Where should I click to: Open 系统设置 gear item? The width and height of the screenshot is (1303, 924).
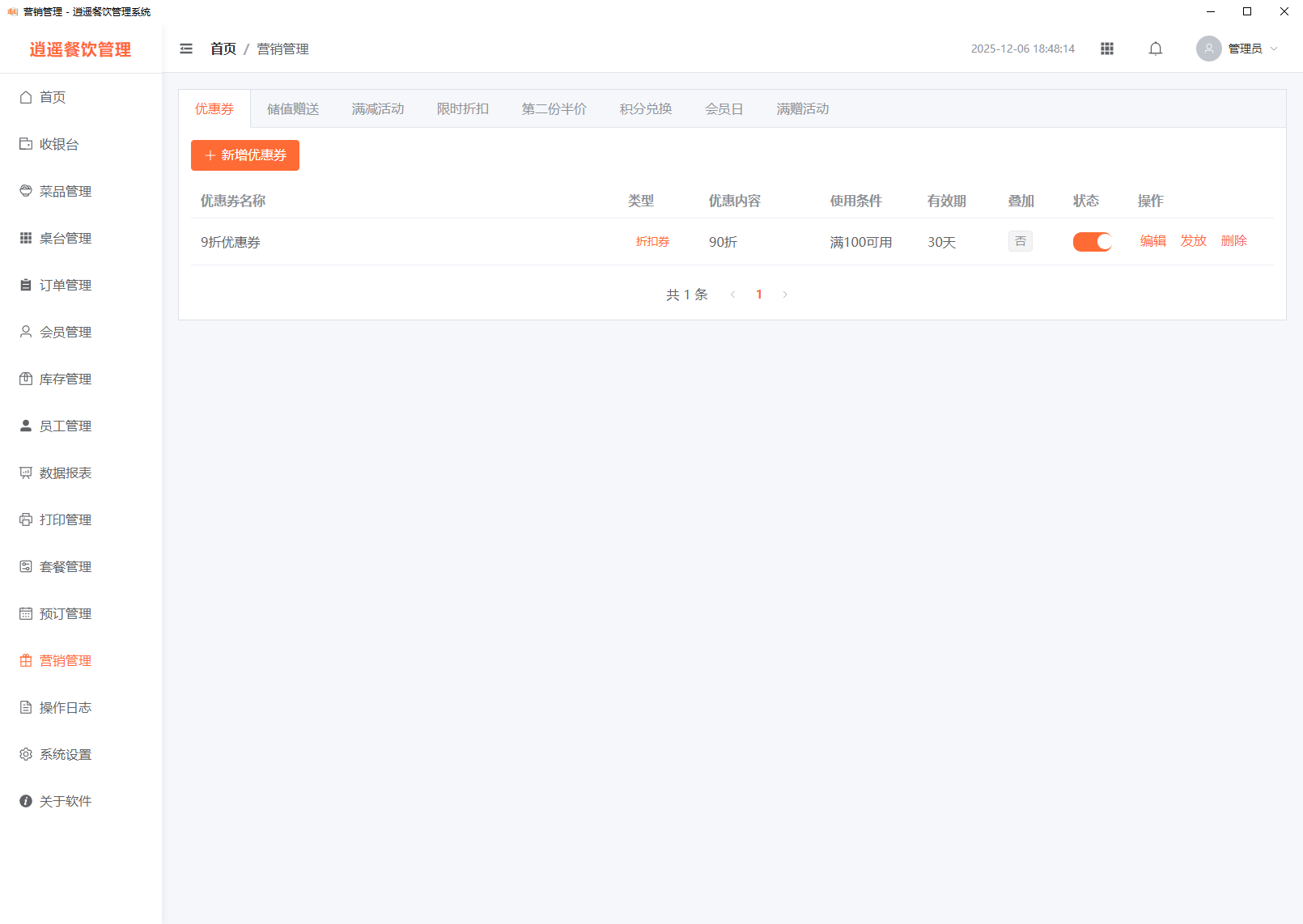coord(65,754)
